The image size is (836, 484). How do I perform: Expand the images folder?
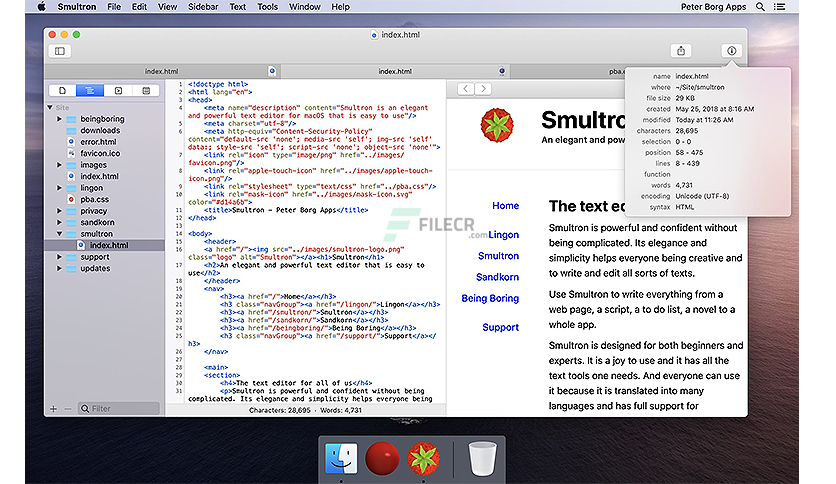tap(60, 165)
